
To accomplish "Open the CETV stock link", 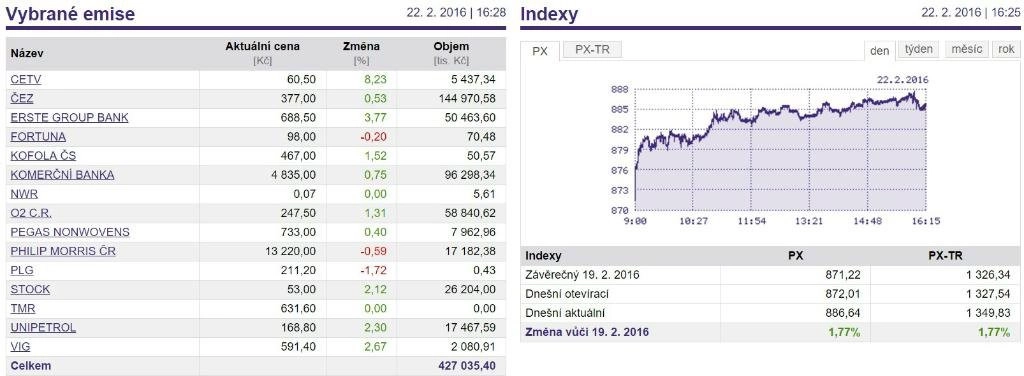I will click(26, 80).
